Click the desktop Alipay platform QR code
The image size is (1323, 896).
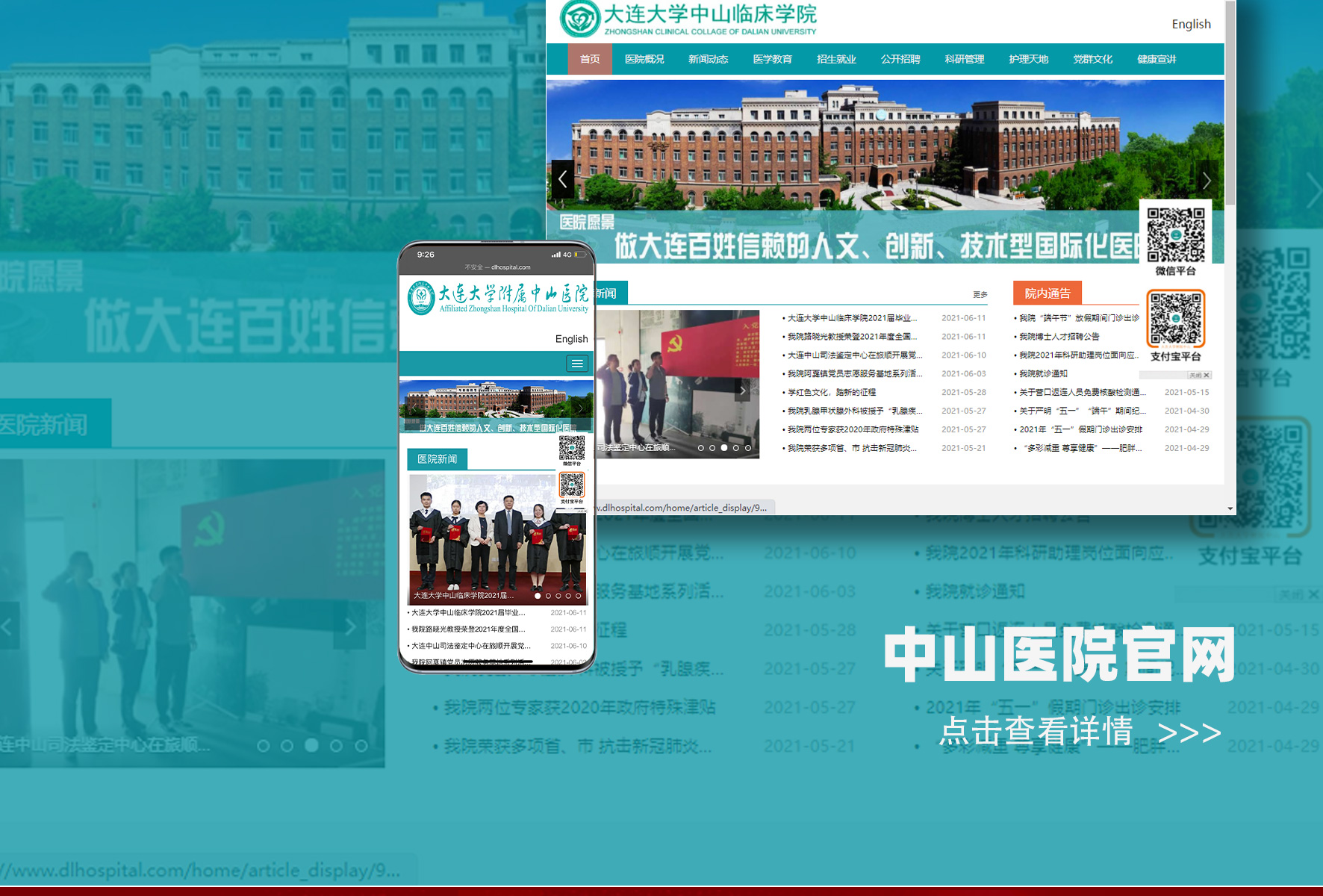[1175, 319]
